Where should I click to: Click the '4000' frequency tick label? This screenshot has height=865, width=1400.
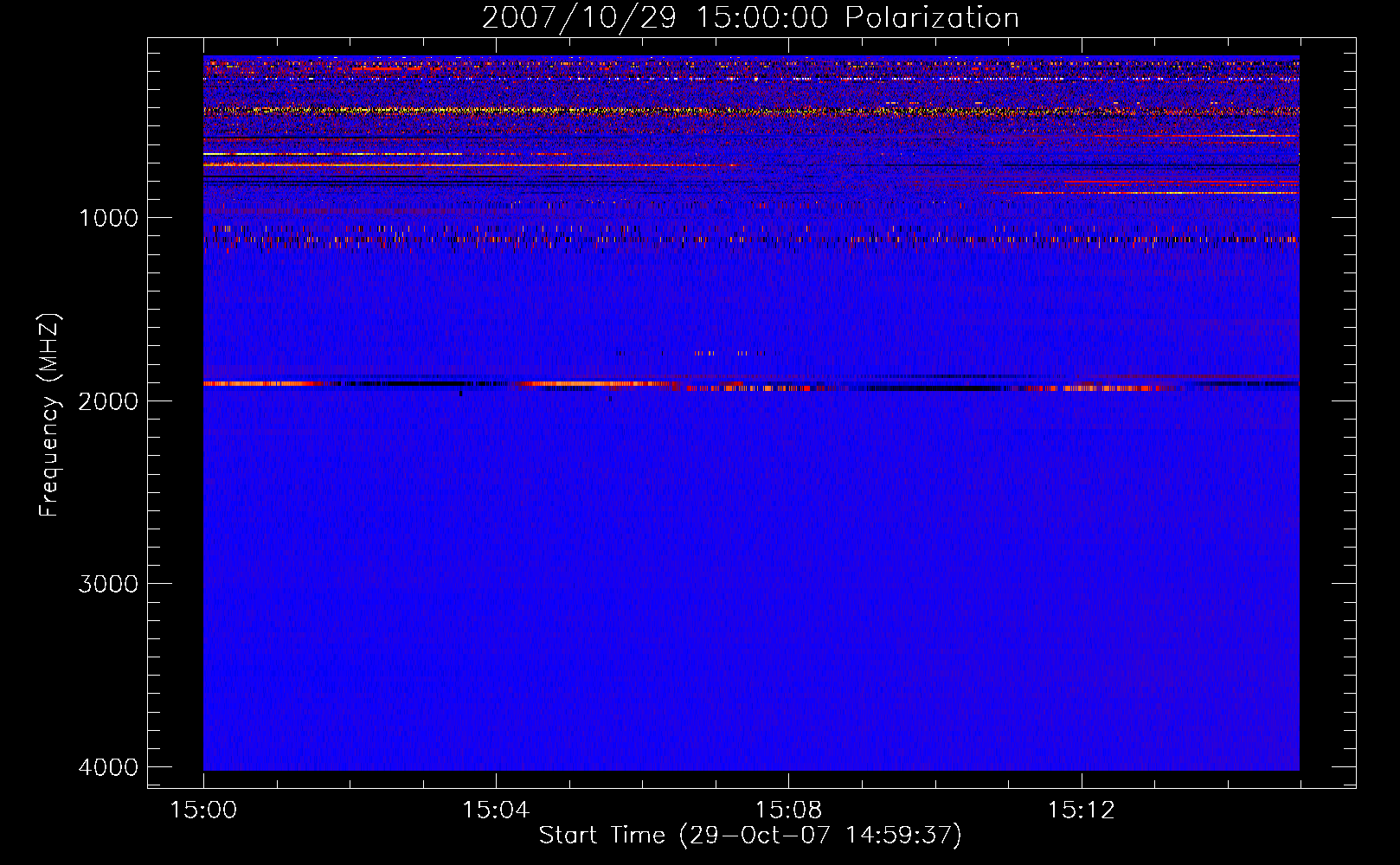108,767
